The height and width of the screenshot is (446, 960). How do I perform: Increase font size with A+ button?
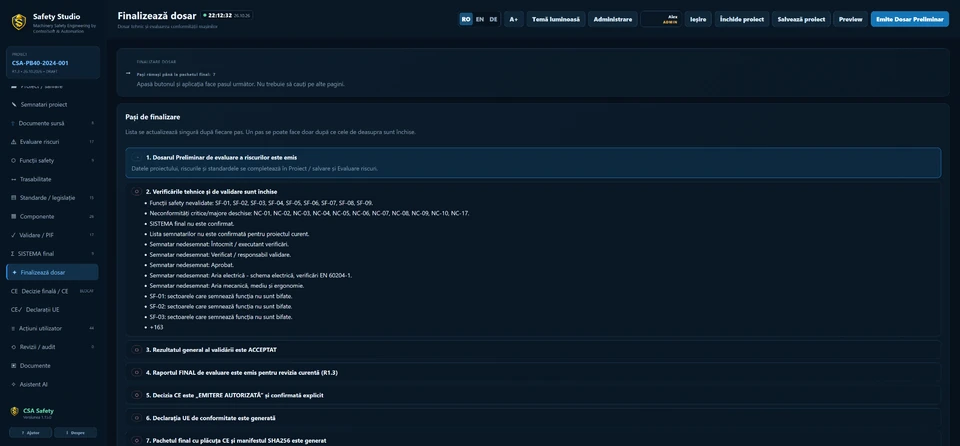(x=513, y=19)
